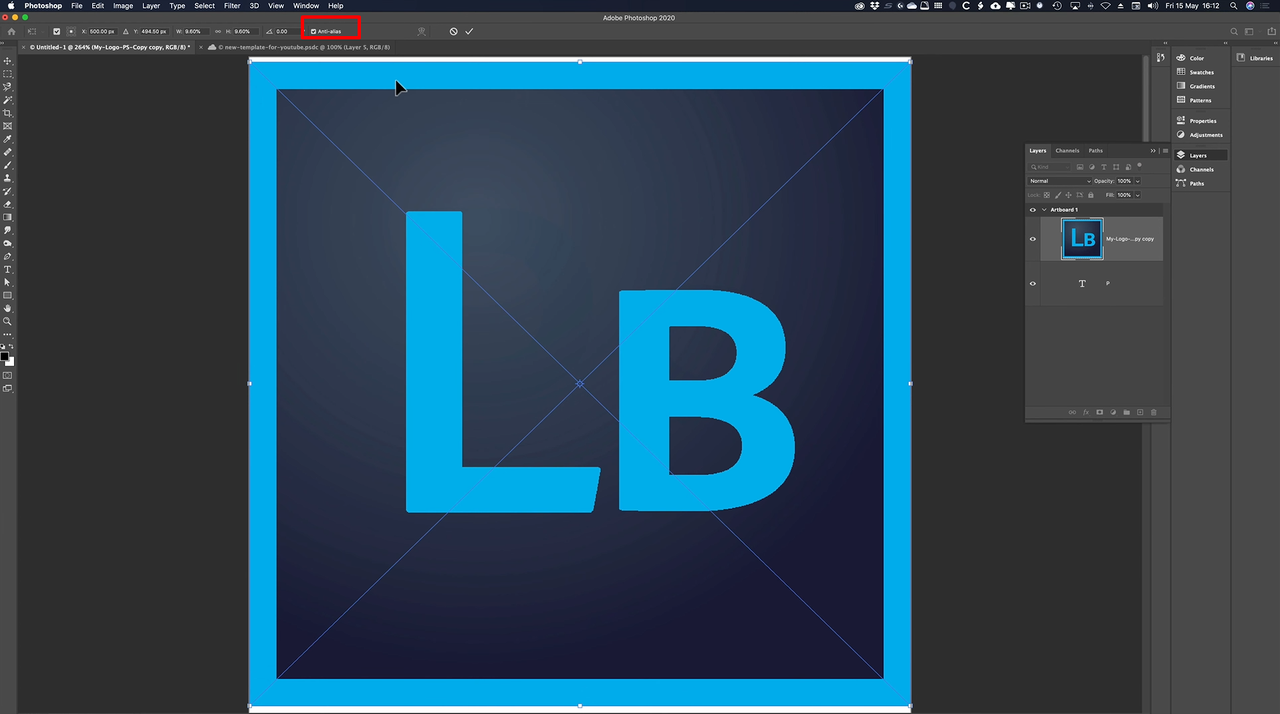This screenshot has height=714, width=1280.
Task: Collapse the Artboard 1 group
Action: point(1044,210)
